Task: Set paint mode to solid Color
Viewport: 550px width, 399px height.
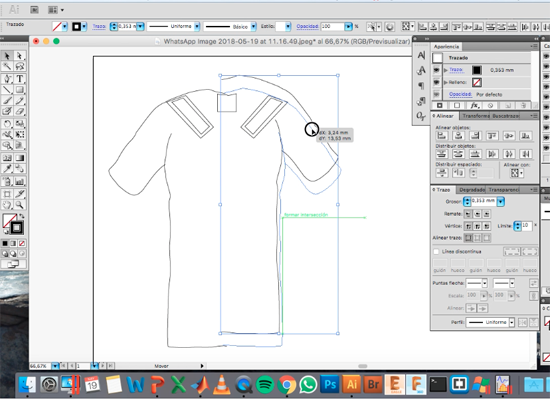Action: point(5,243)
